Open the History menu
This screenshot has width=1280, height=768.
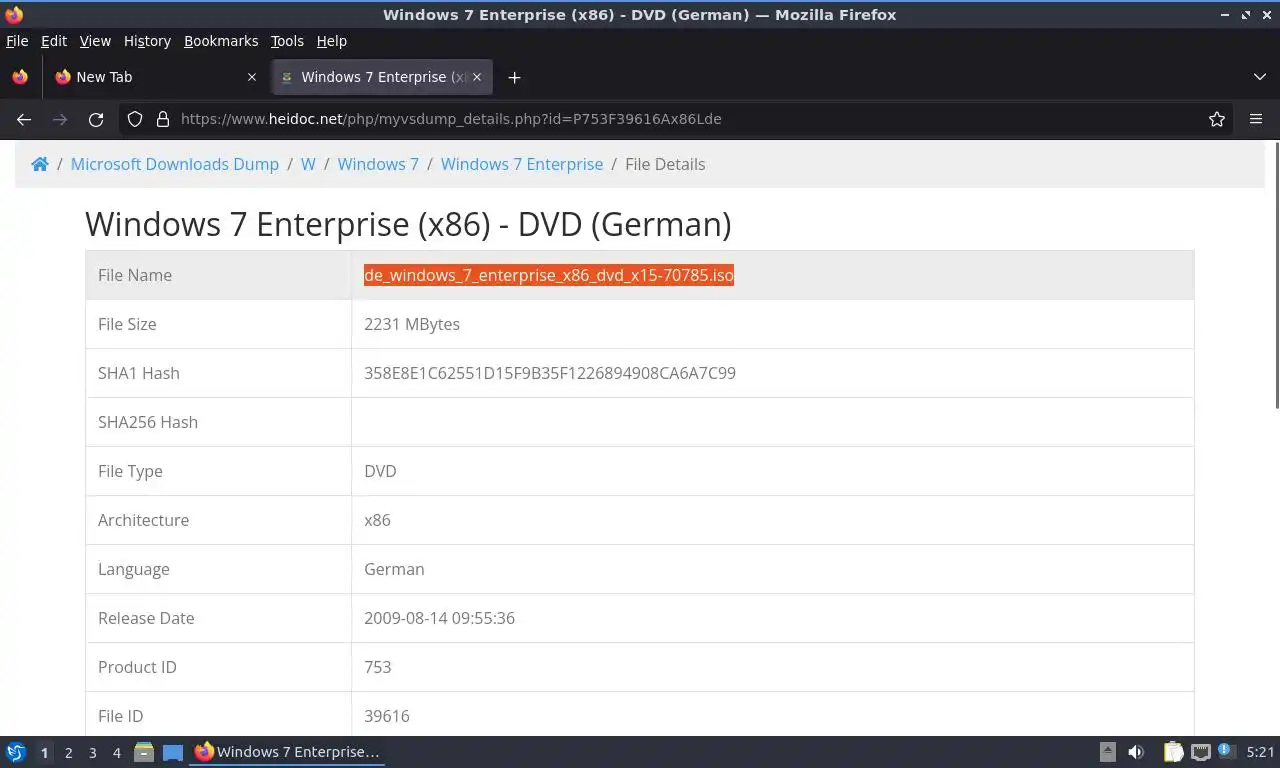[147, 41]
